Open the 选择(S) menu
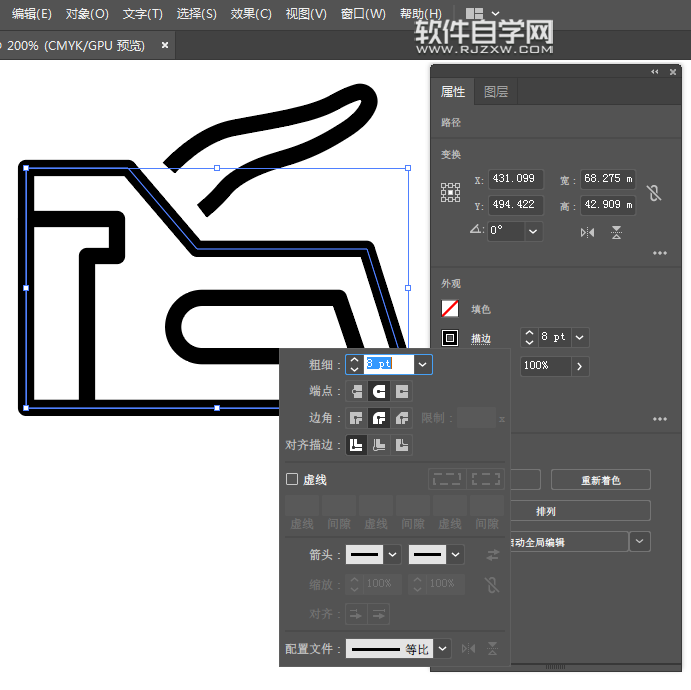This screenshot has width=691, height=690. click(197, 14)
